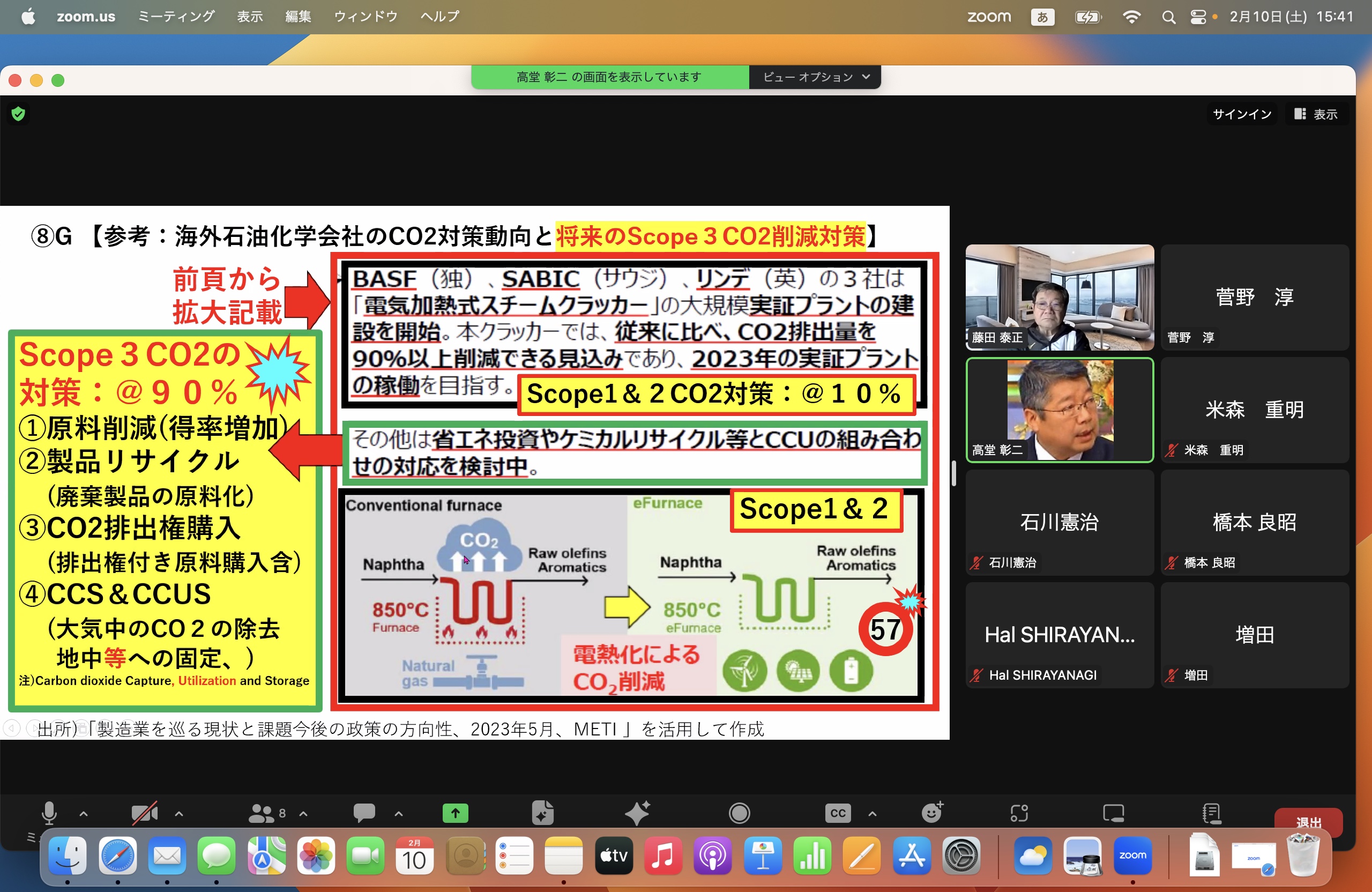Select 増田 participant tile
The width and height of the screenshot is (1372, 892).
1255,634
